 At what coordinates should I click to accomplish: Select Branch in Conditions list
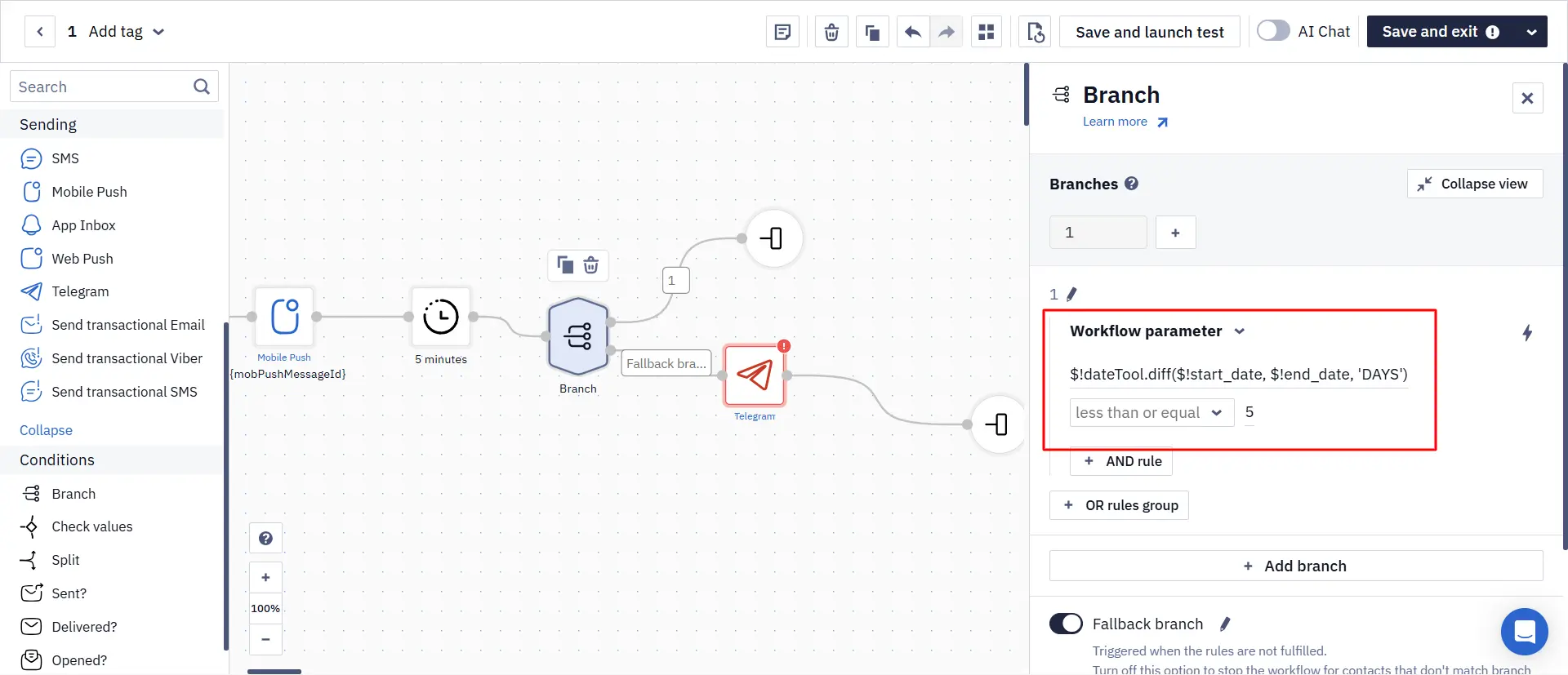coord(58,494)
